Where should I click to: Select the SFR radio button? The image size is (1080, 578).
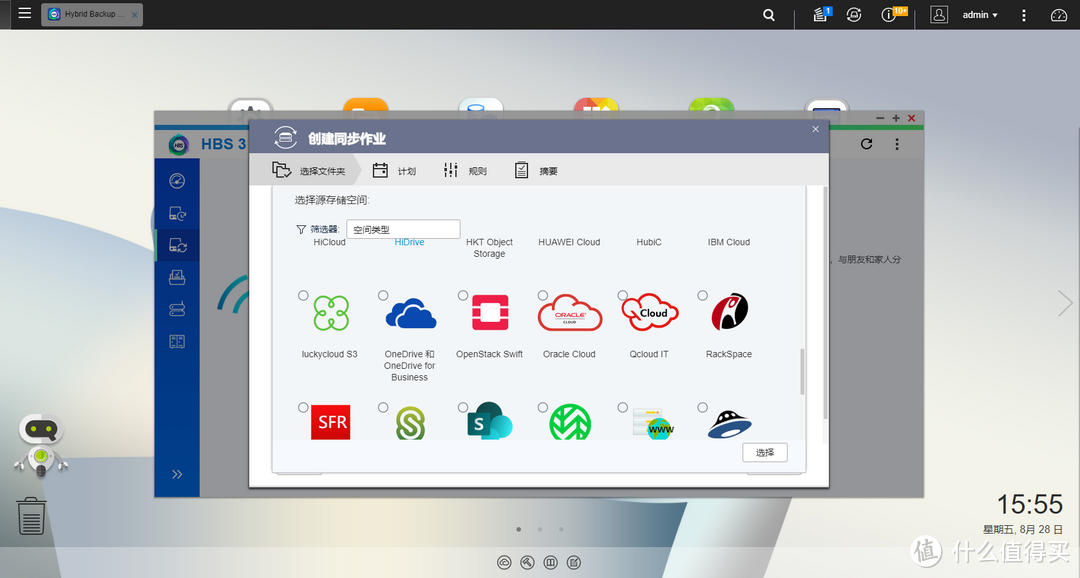pos(303,408)
